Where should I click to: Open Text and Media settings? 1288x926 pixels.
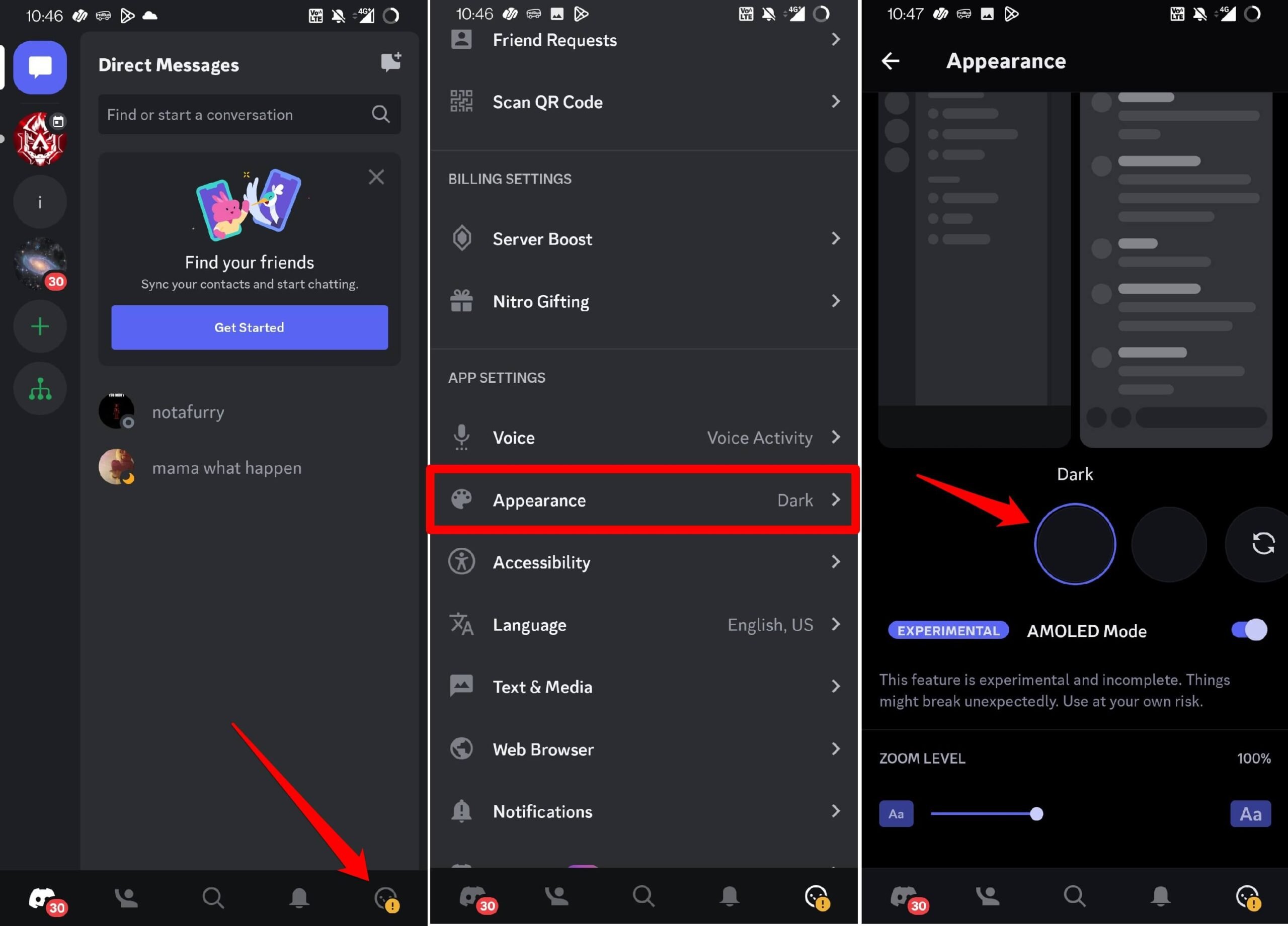click(x=644, y=686)
